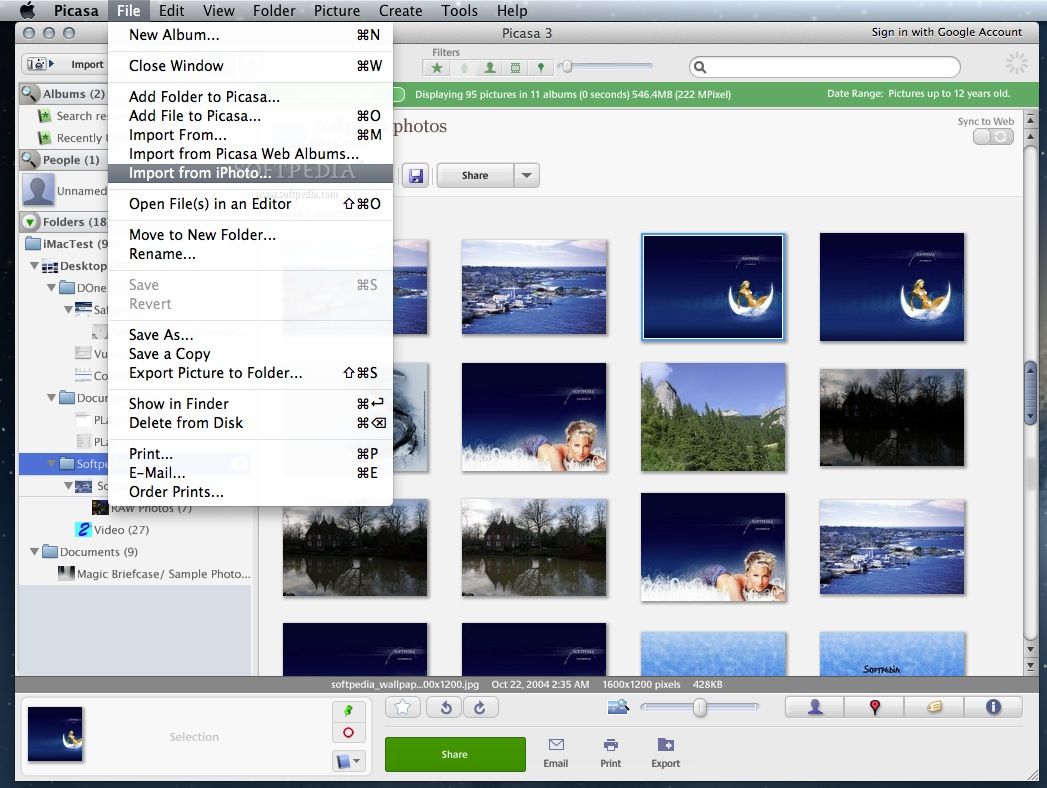Collapse the Folders tree section
The image size is (1047, 788).
[x=30, y=221]
